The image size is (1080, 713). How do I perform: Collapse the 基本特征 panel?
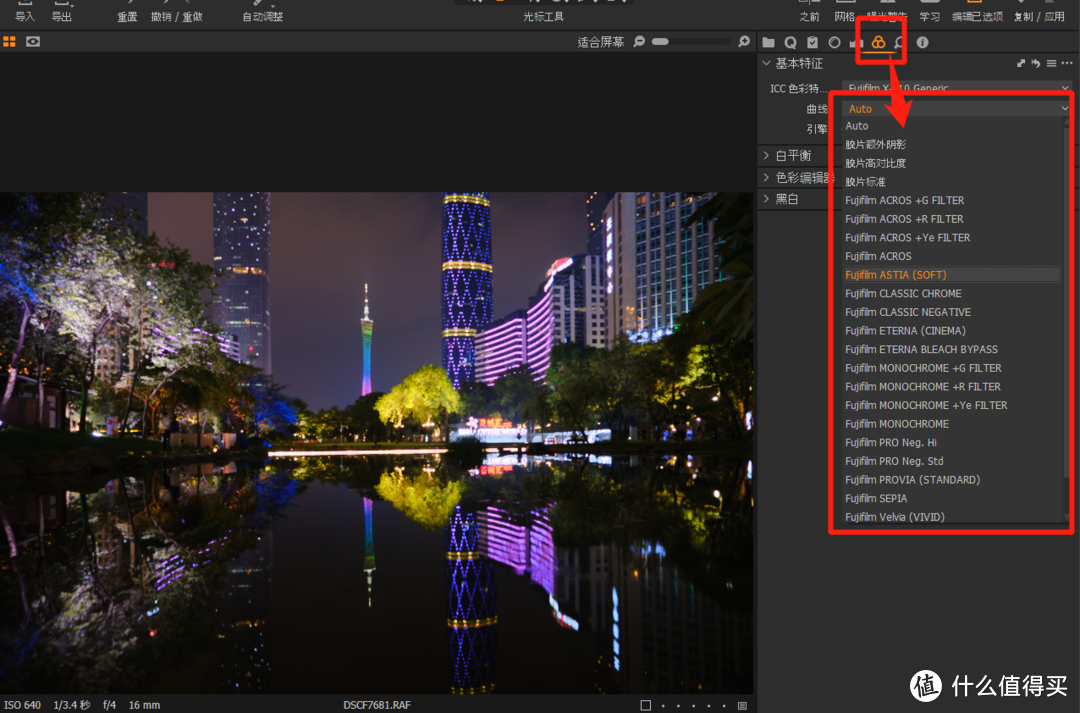click(767, 64)
